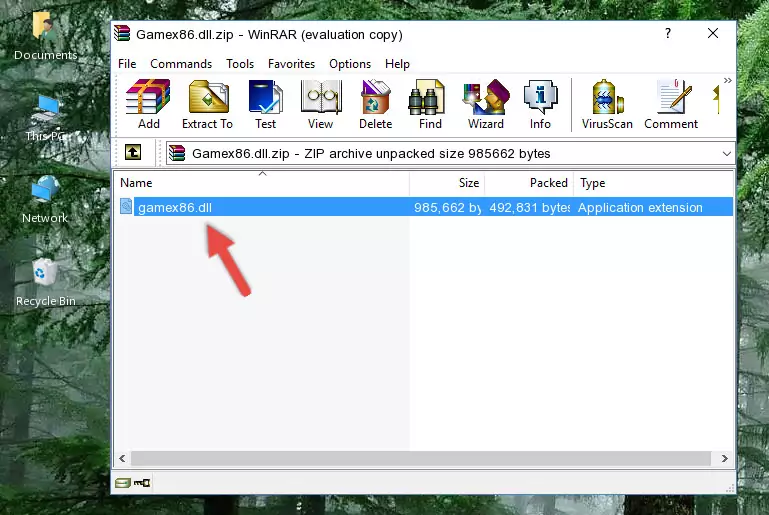The image size is (769, 515).
Task: Click the 985,662 size cell
Action: (447, 207)
